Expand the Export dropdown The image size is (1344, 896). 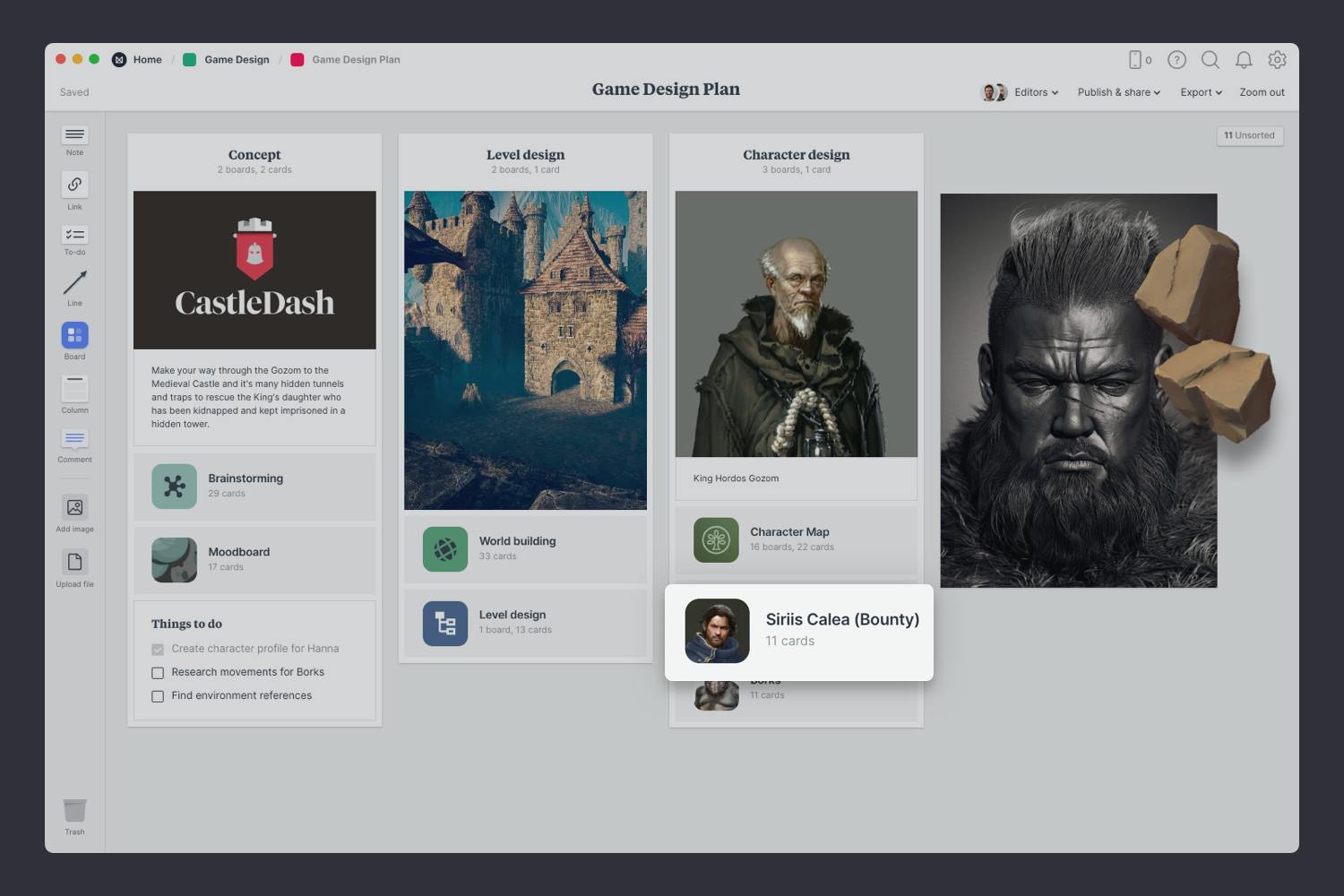(x=1200, y=91)
